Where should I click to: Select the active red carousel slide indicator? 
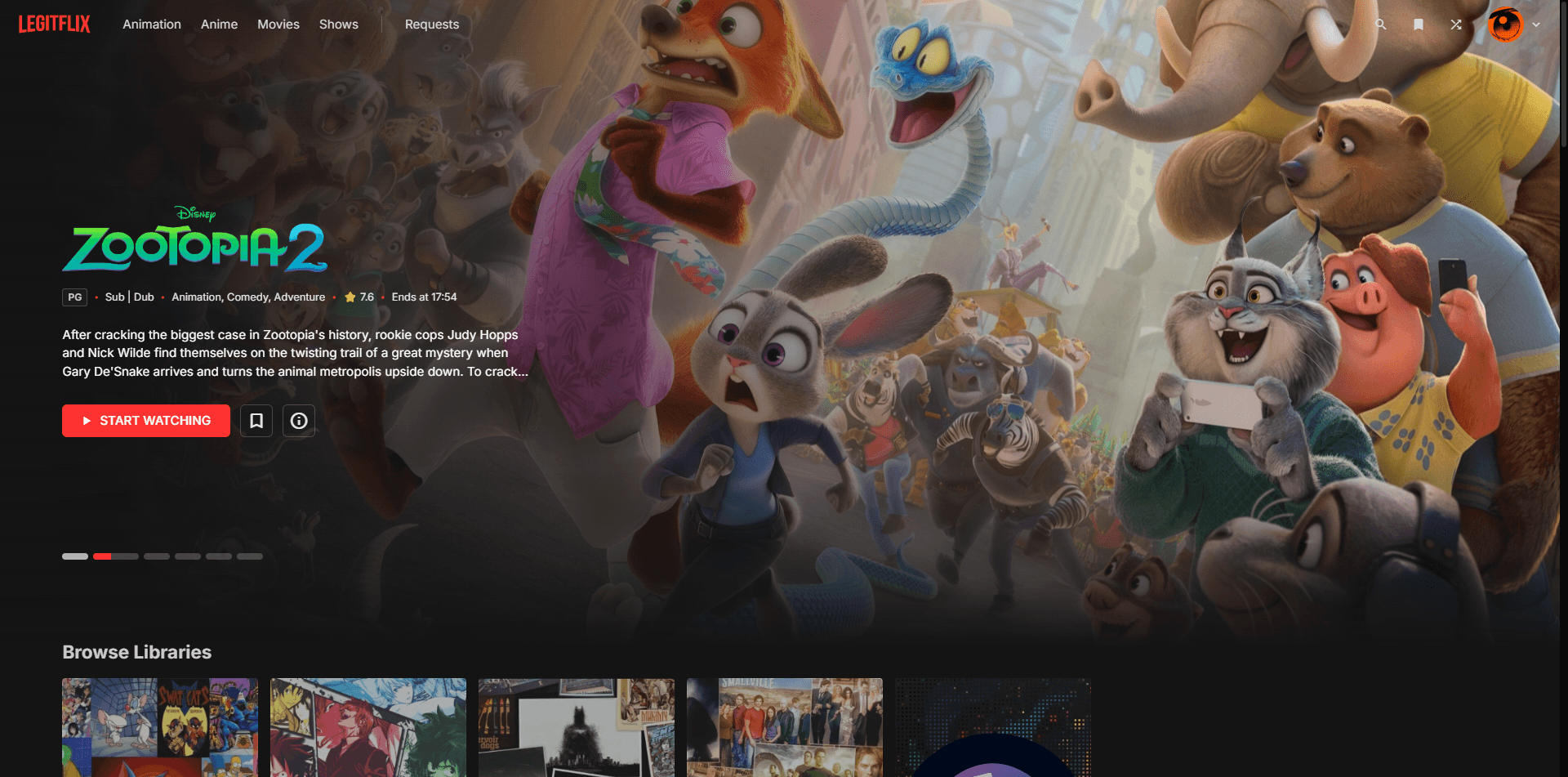(116, 556)
